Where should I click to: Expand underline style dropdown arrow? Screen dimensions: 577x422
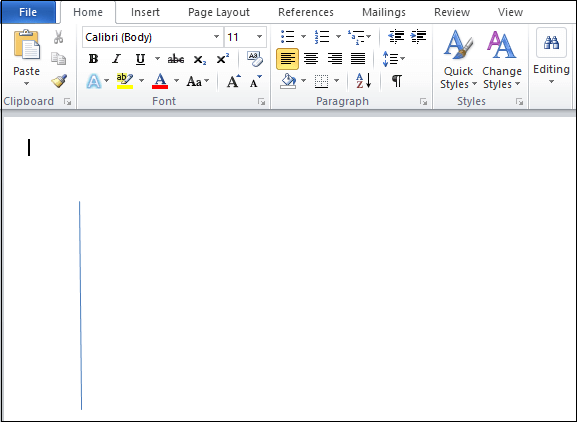click(157, 58)
